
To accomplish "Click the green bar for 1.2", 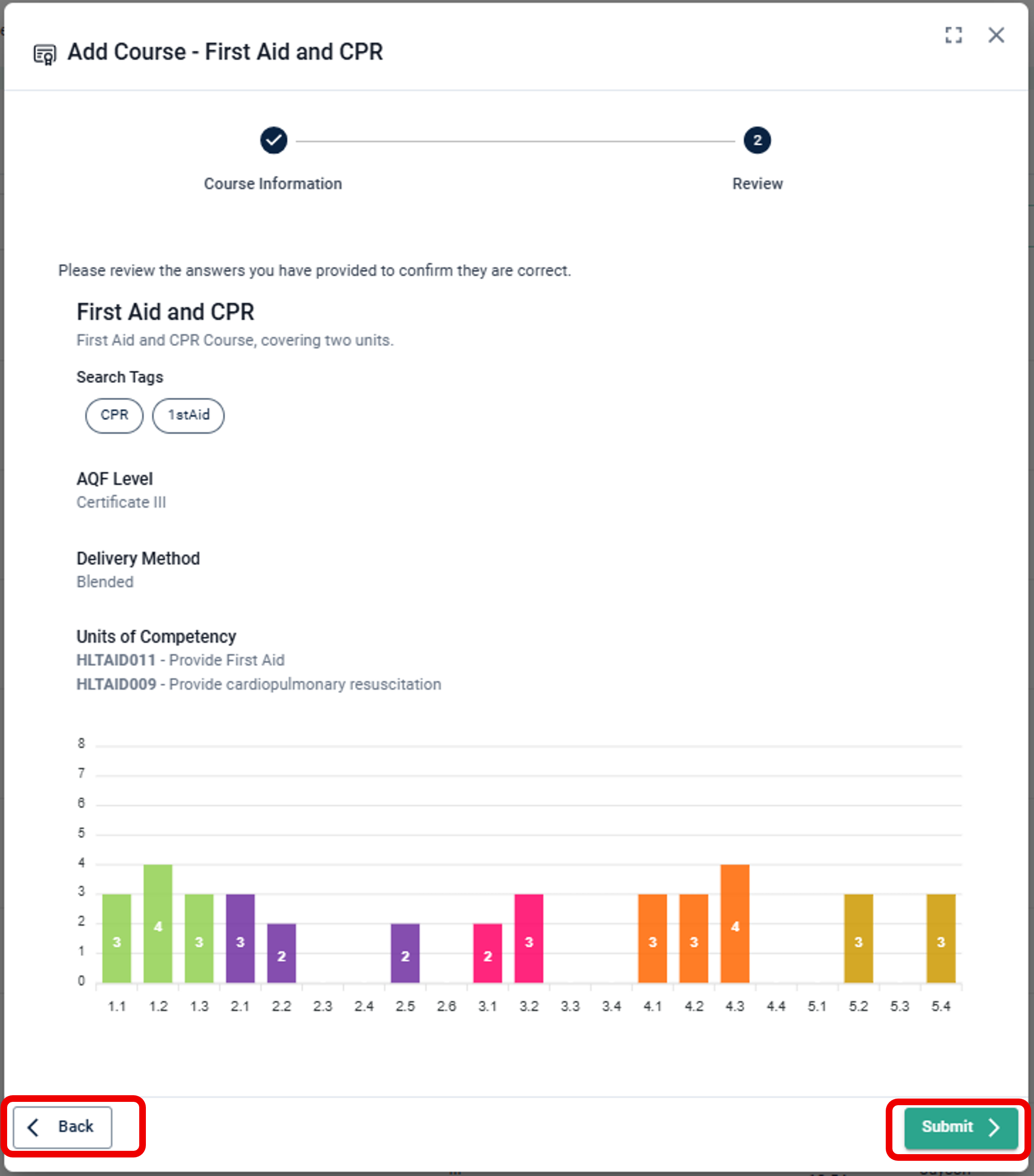I will pyautogui.click(x=158, y=923).
